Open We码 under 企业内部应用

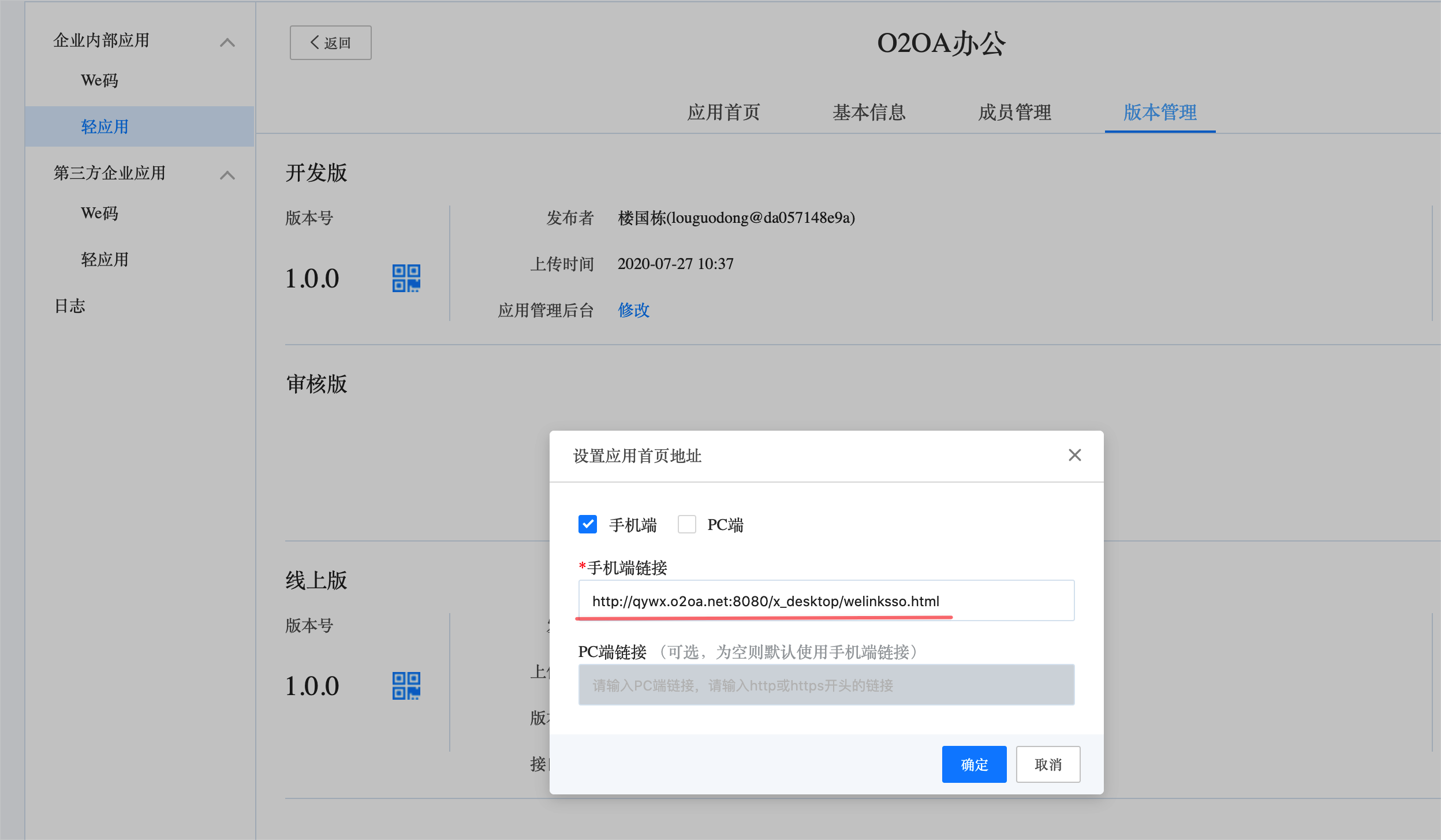click(99, 80)
